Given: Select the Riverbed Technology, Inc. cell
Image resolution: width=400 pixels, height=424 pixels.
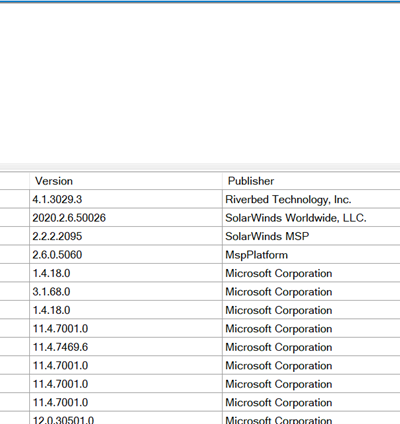Looking at the screenshot, I should [x=311, y=199].
